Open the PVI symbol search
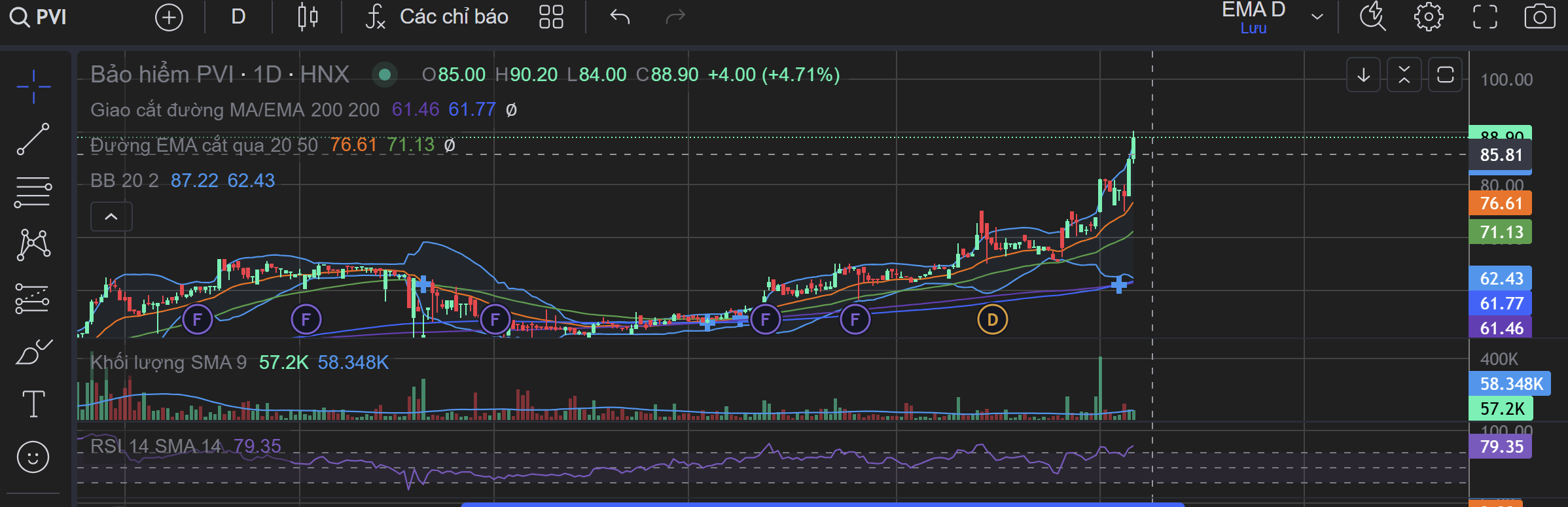Image resolution: width=1568 pixels, height=507 pixels. [39, 16]
